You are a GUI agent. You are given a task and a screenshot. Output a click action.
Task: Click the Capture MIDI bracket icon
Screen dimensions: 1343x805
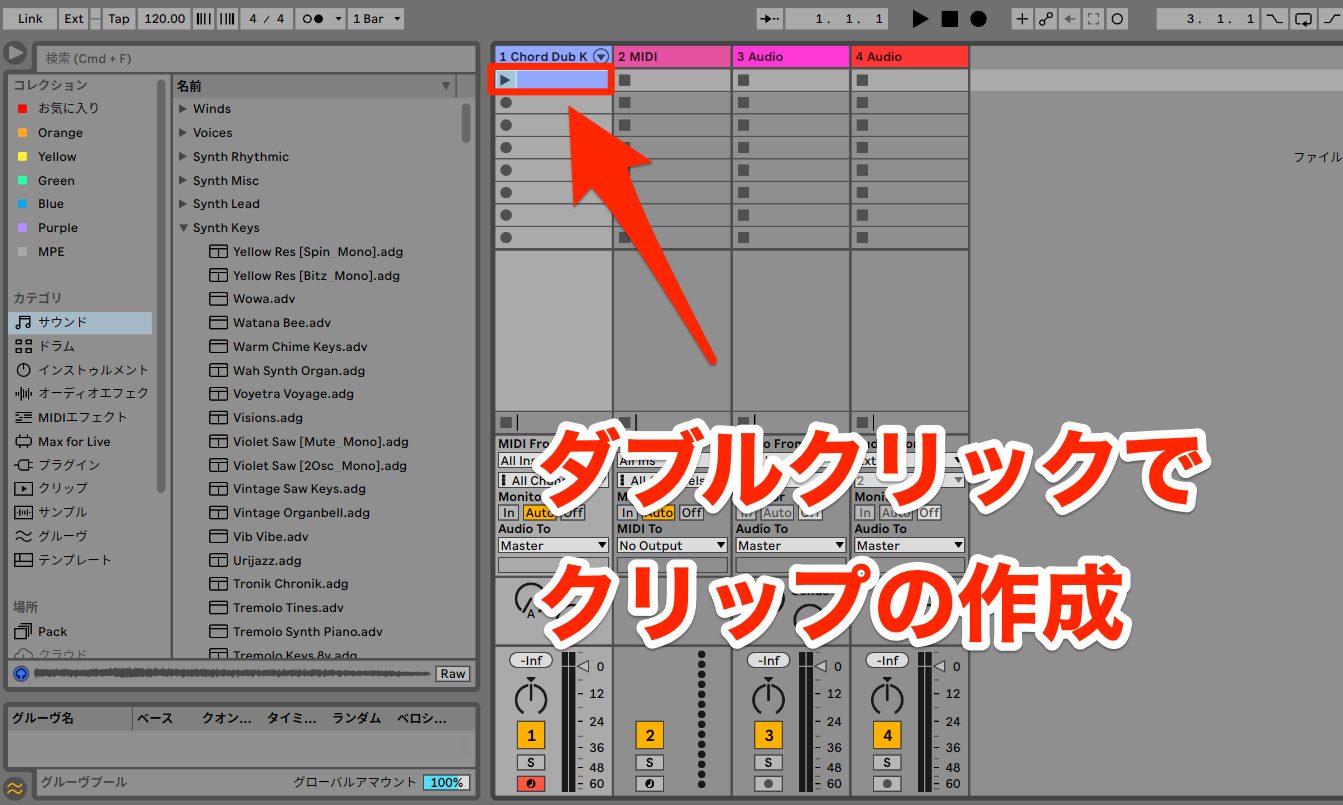(1094, 19)
